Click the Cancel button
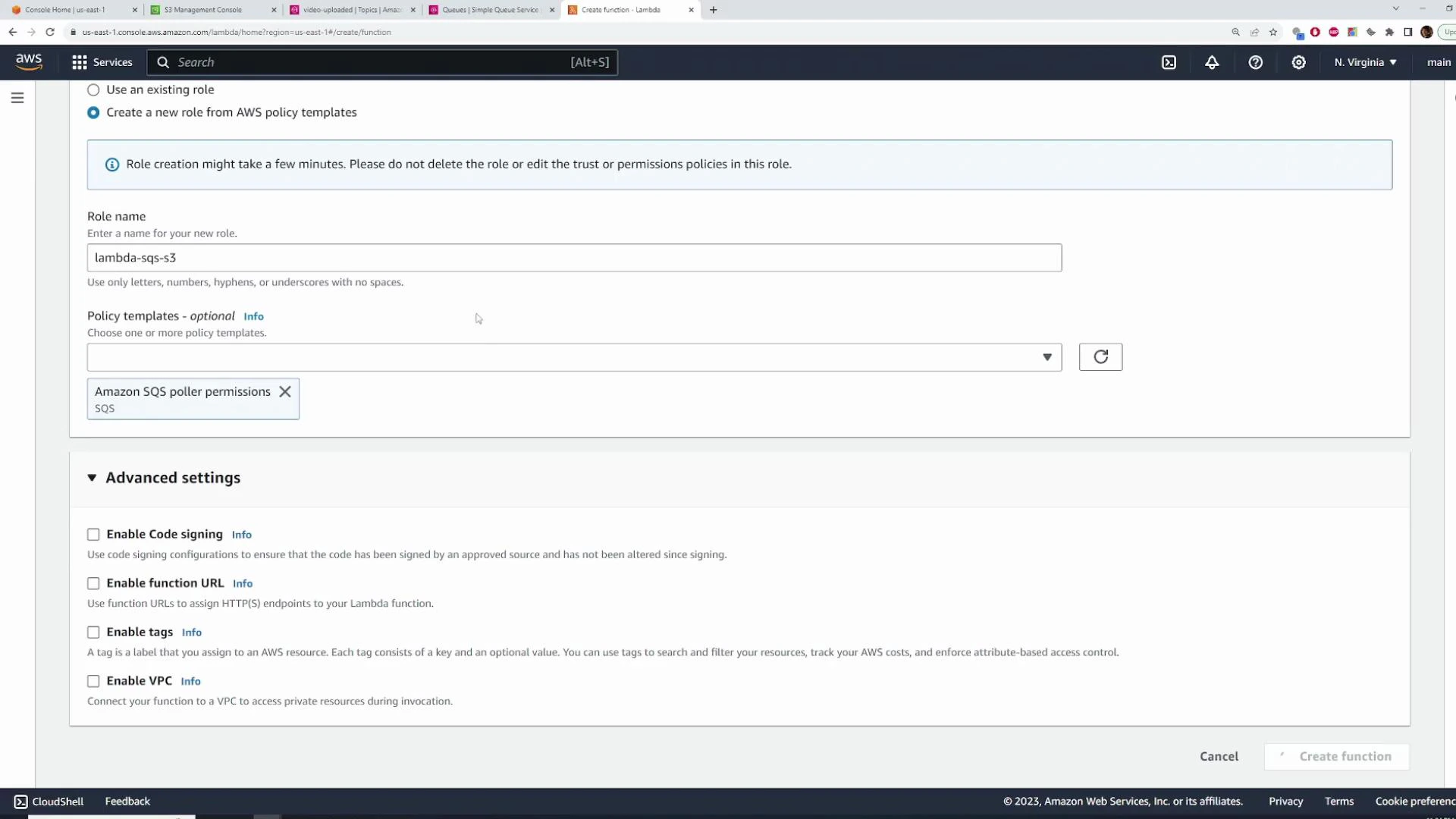This screenshot has width=1456, height=819. [1219, 756]
